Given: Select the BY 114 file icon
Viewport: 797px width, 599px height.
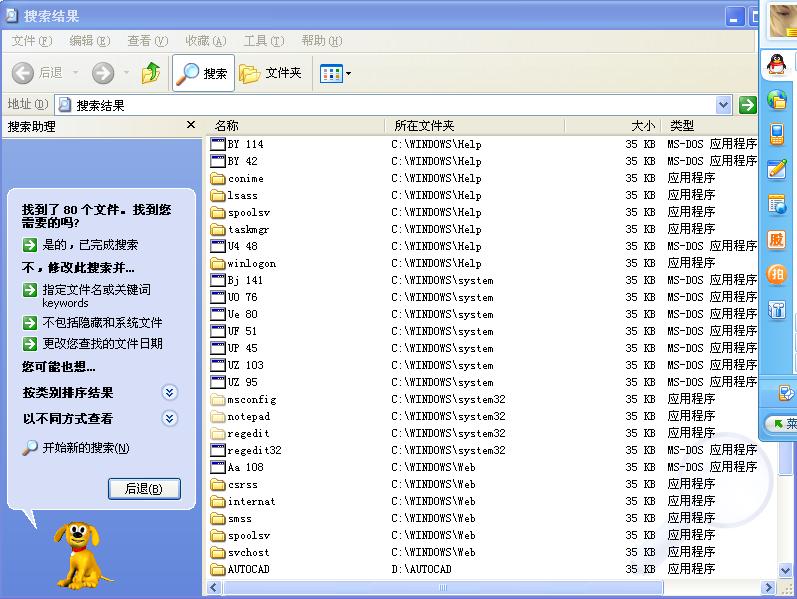Looking at the screenshot, I should pyautogui.click(x=218, y=144).
